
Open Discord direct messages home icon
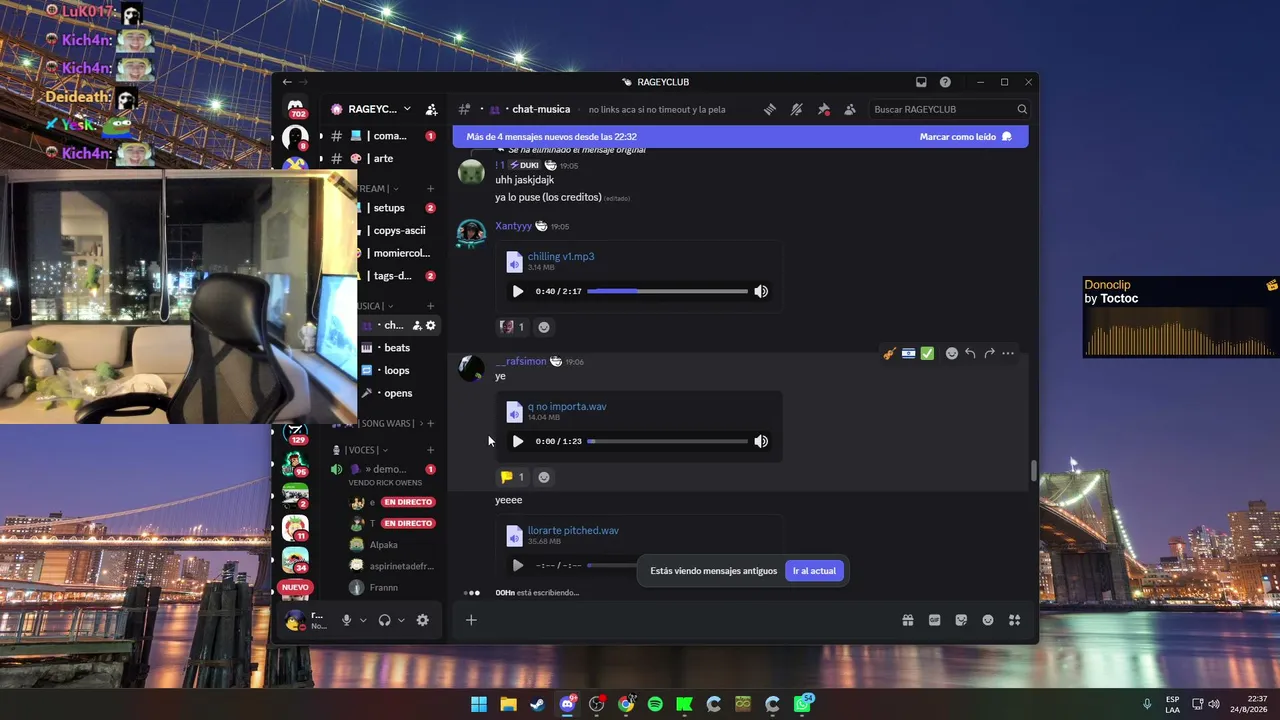coord(296,106)
